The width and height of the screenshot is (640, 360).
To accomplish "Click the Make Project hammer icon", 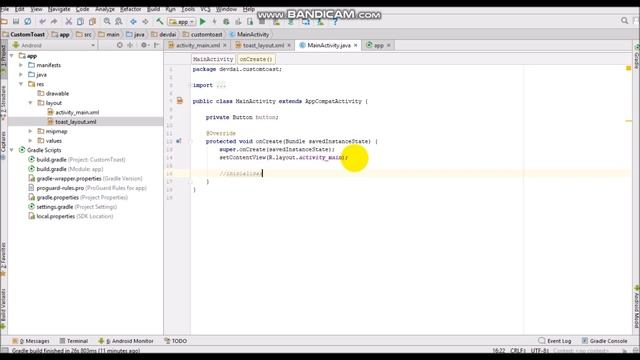I will pos(160,21).
